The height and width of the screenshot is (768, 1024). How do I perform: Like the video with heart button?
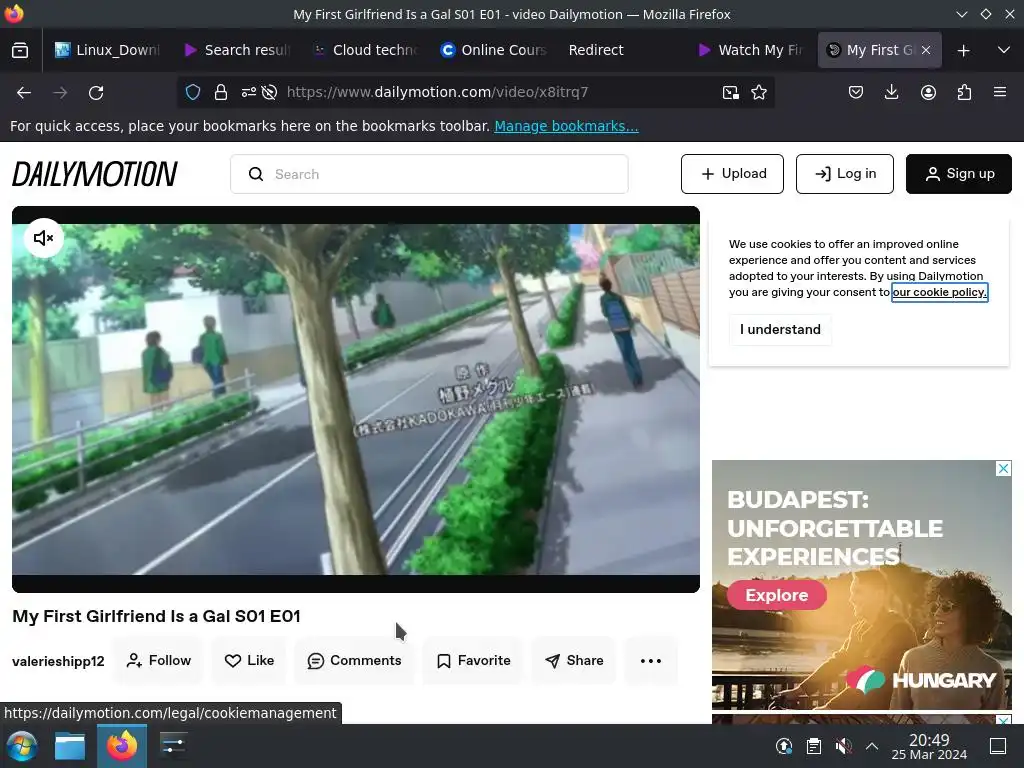click(249, 660)
